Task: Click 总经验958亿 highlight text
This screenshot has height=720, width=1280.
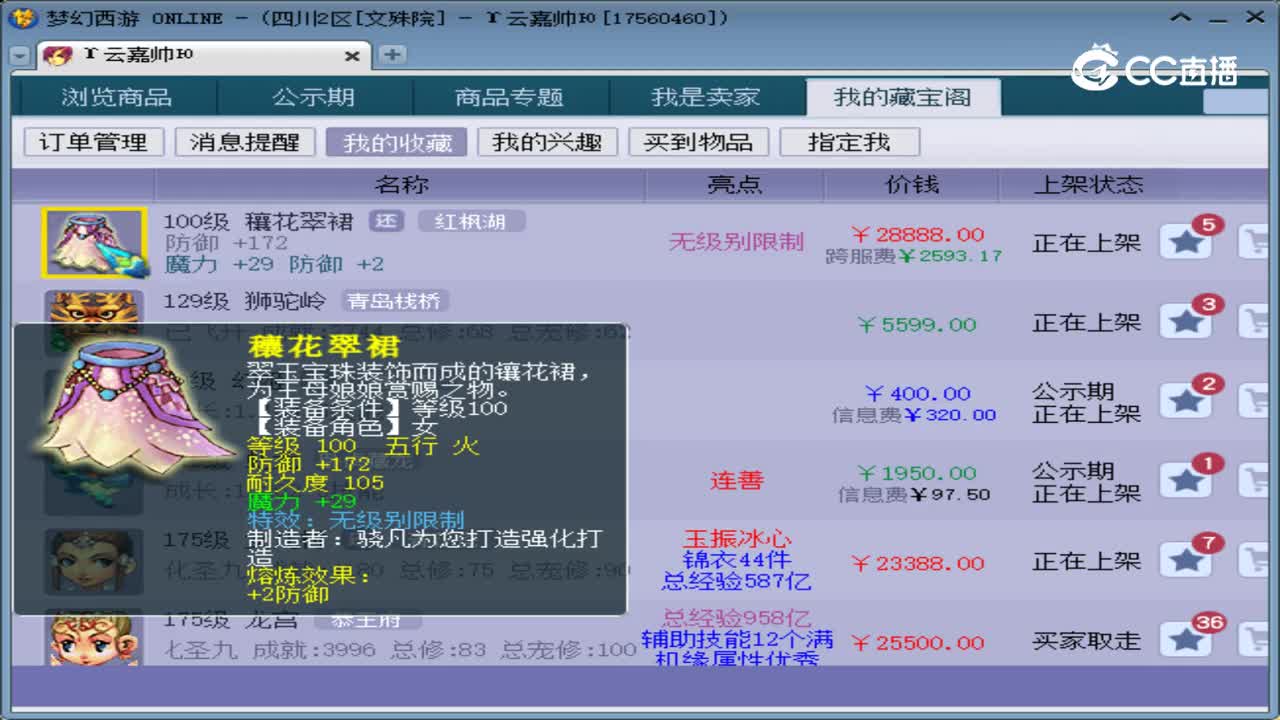Action: coord(736,619)
